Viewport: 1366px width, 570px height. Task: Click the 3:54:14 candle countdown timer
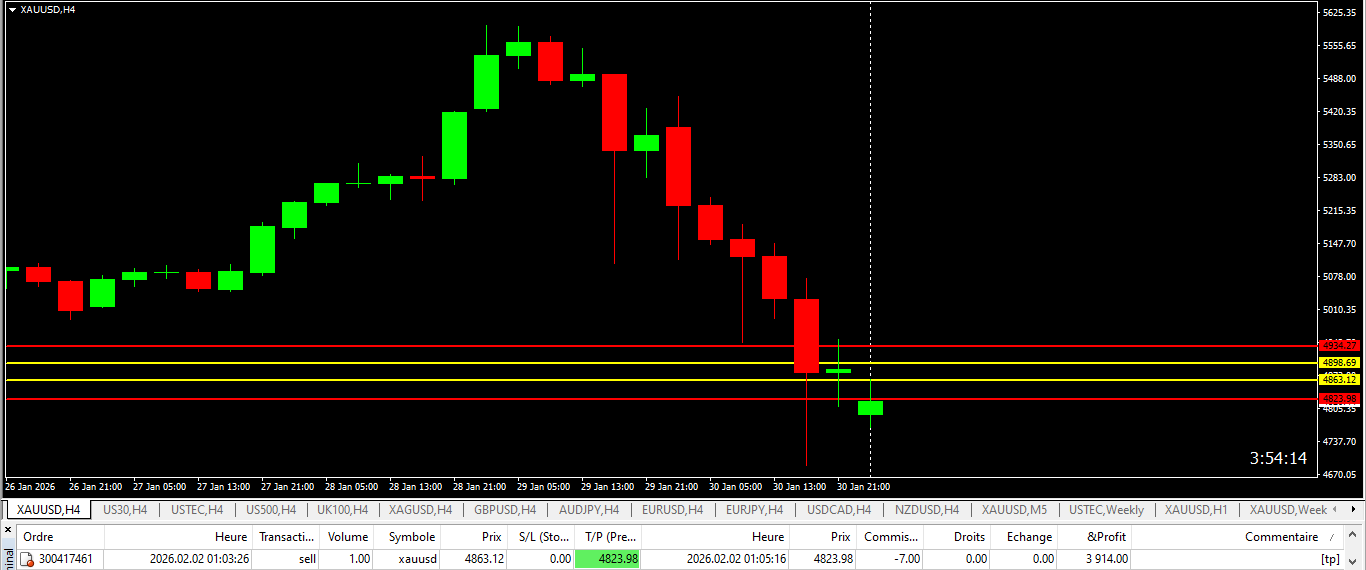[x=1278, y=458]
